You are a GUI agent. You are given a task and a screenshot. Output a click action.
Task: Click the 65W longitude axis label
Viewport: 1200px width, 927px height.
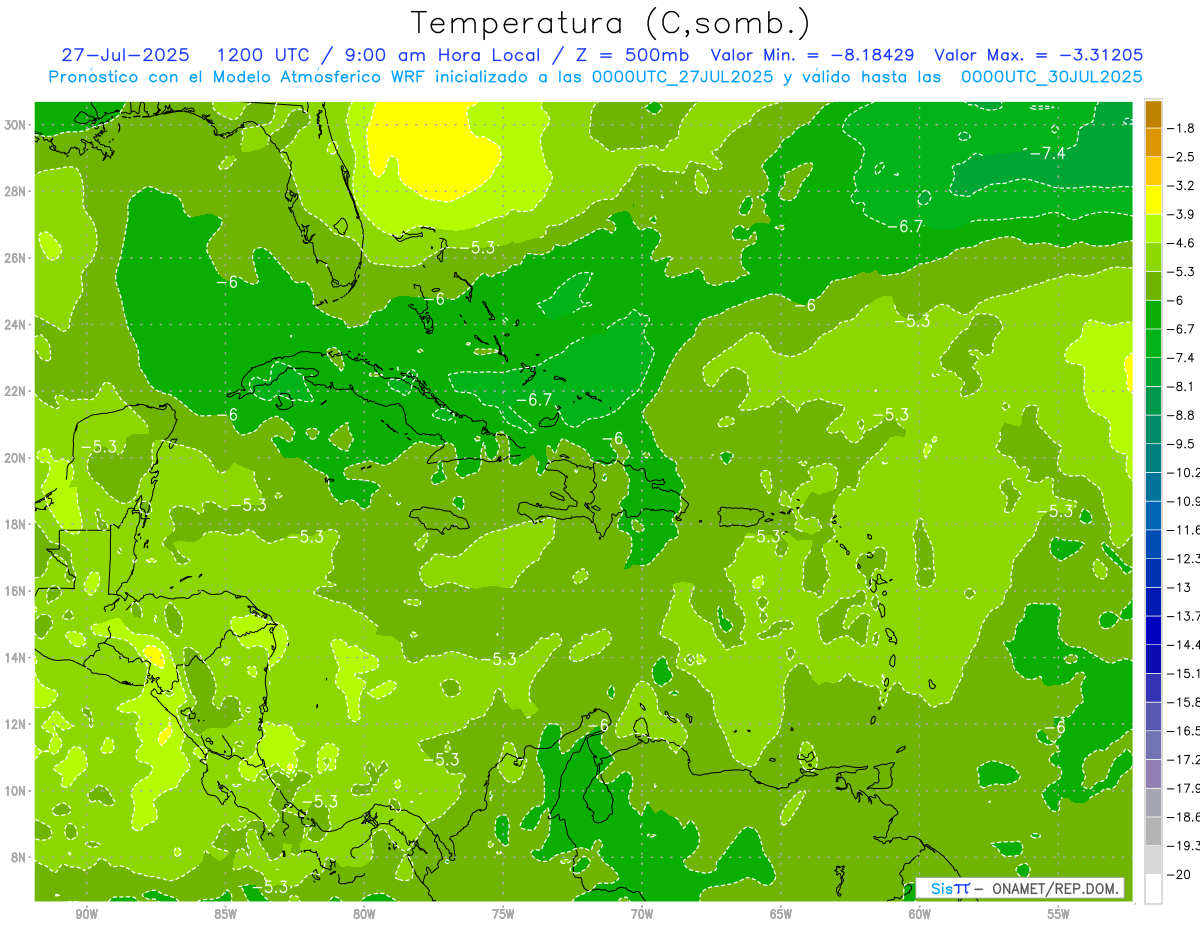tap(781, 914)
